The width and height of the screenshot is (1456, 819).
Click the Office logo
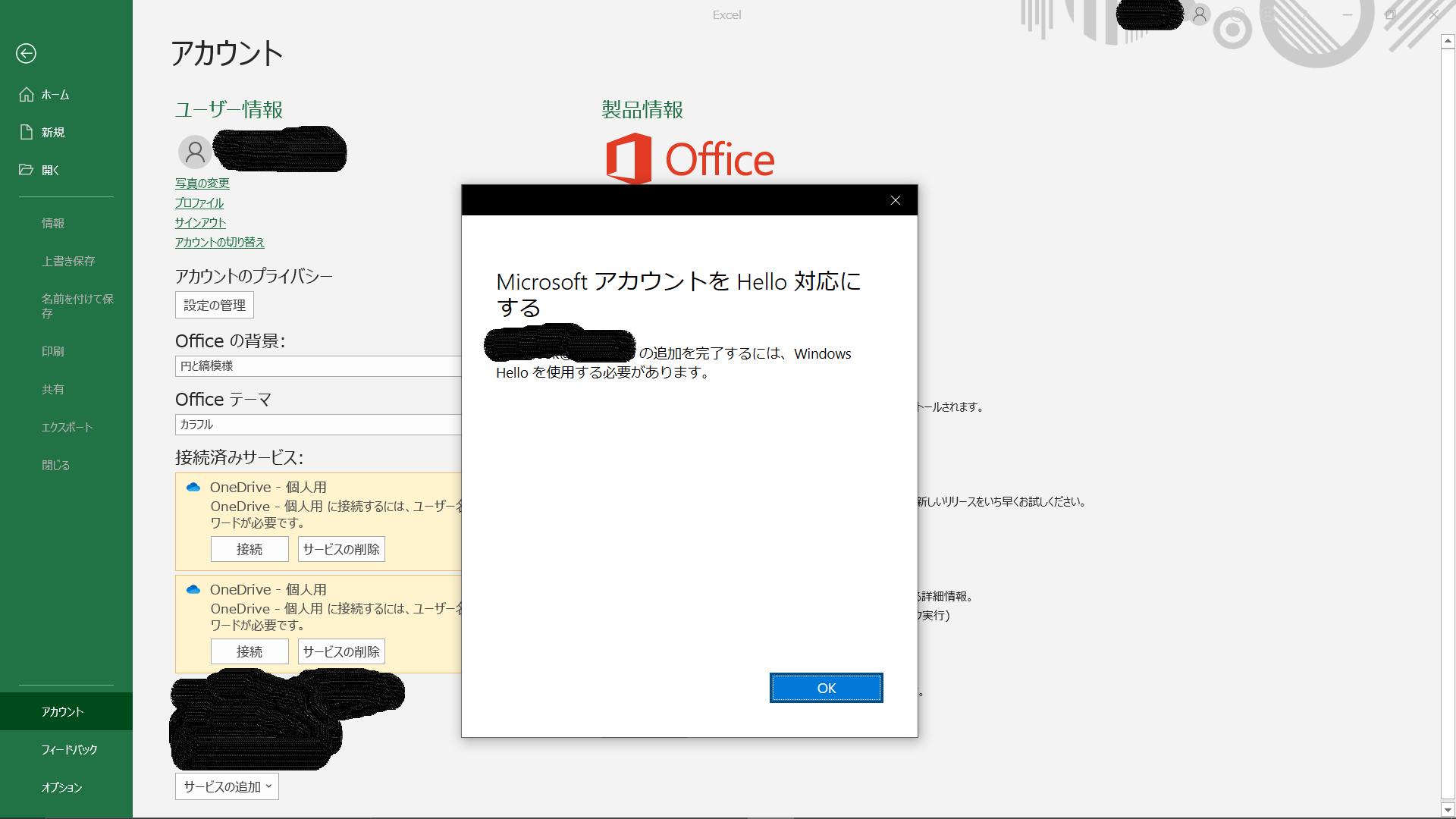690,158
